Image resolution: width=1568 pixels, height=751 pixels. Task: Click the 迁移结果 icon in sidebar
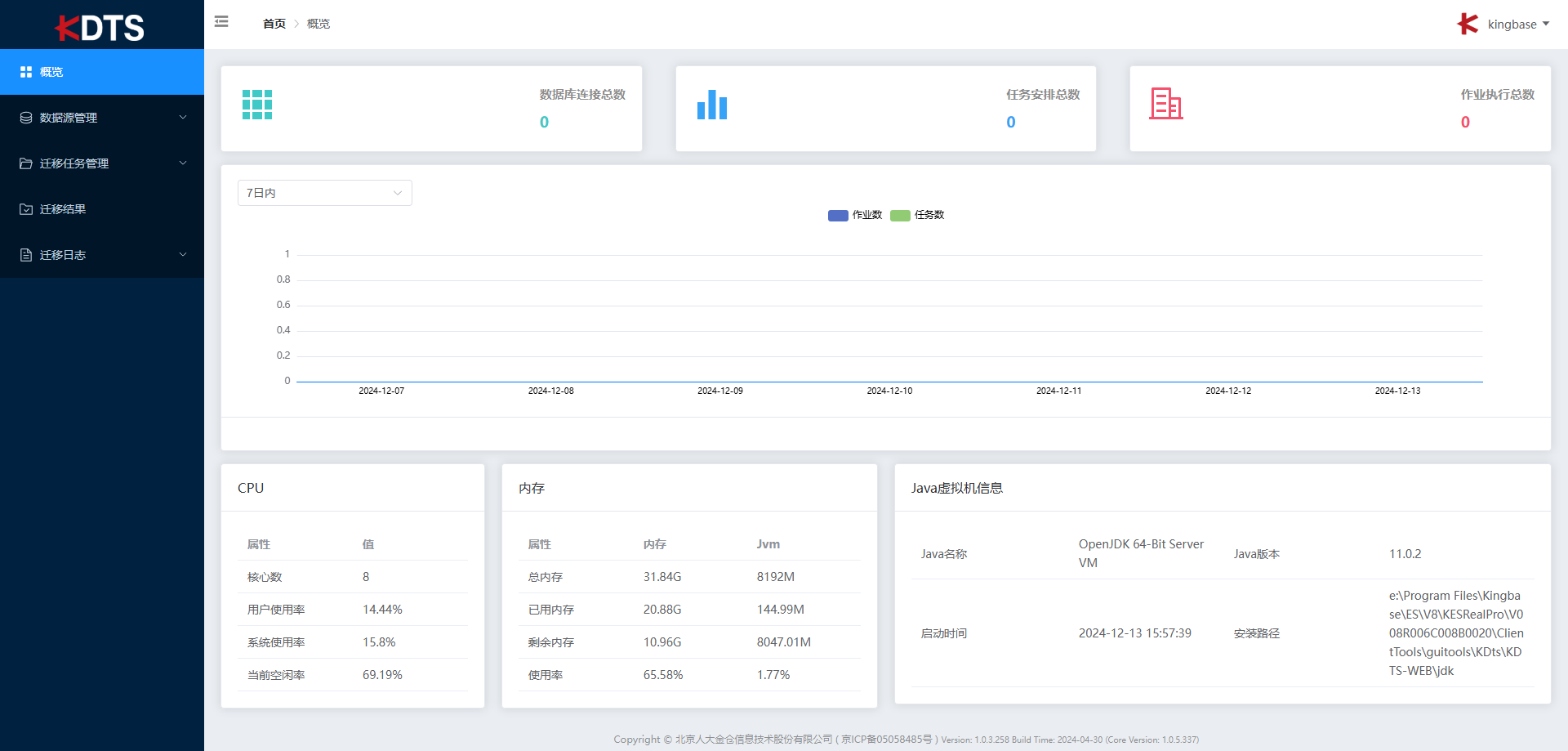26,209
